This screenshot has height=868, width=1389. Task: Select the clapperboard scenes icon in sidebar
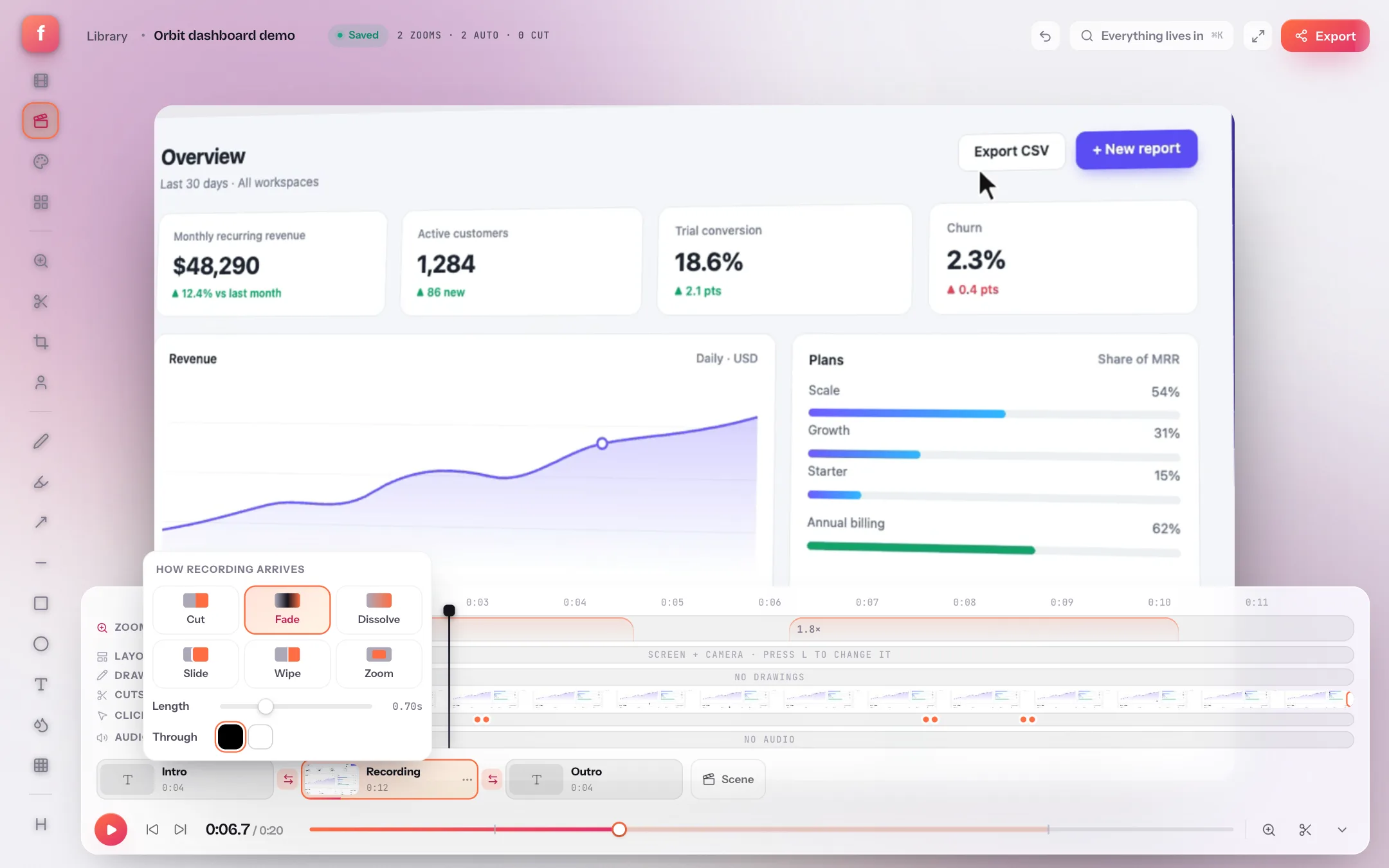41,121
